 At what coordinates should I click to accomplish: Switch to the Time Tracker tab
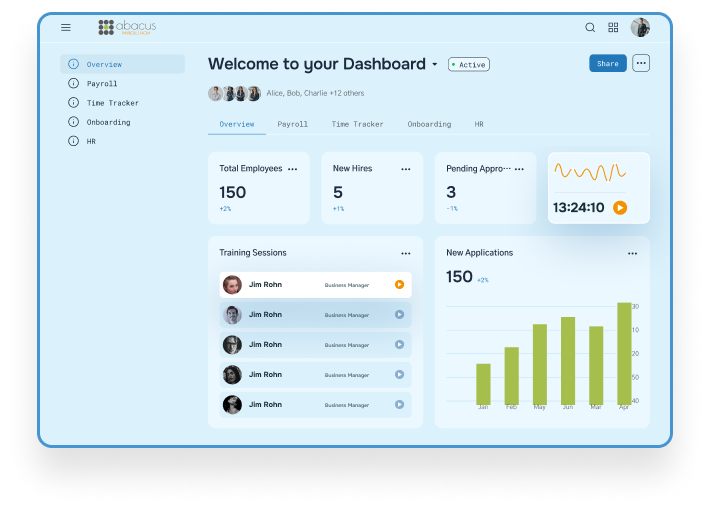pos(357,124)
